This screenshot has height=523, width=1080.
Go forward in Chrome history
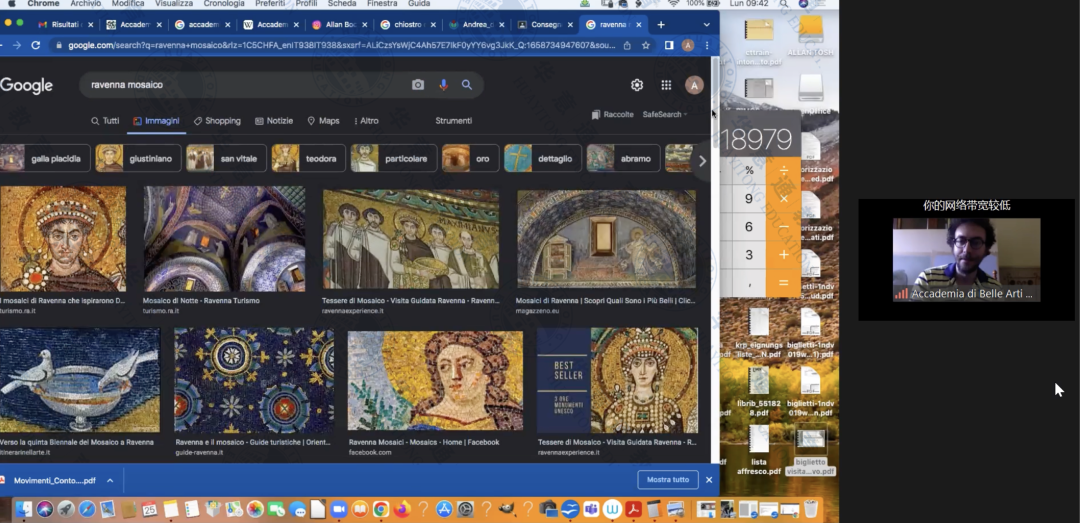pos(17,45)
